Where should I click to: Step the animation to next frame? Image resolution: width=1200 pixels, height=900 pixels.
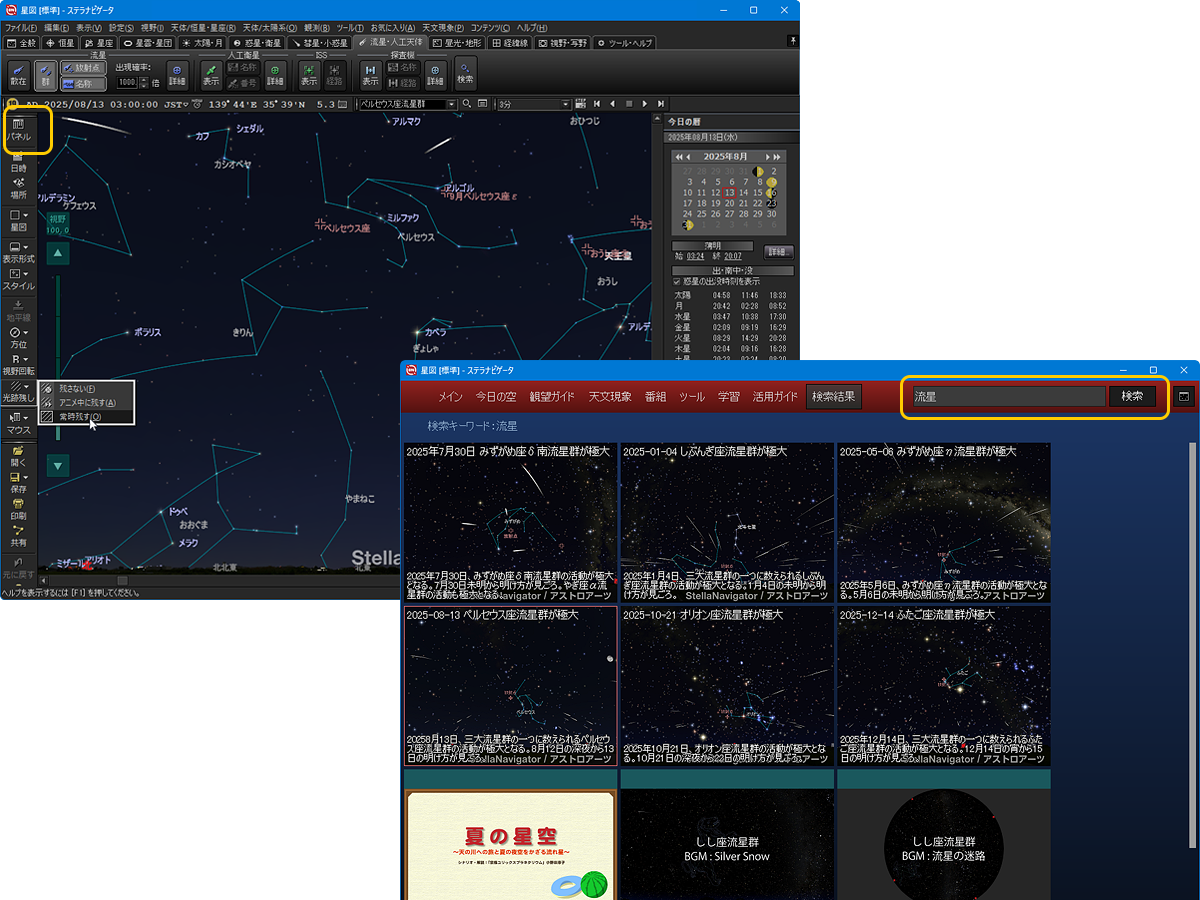click(661, 104)
